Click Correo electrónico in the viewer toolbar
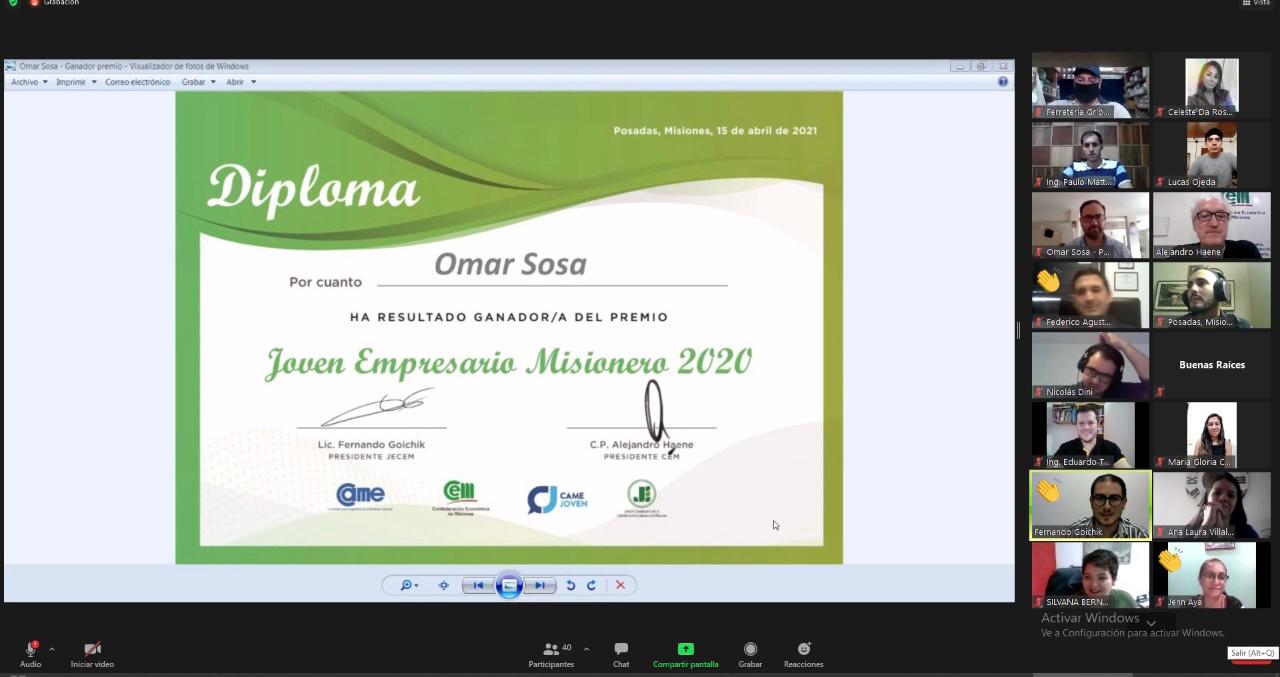The image size is (1280, 677). pyautogui.click(x=137, y=82)
